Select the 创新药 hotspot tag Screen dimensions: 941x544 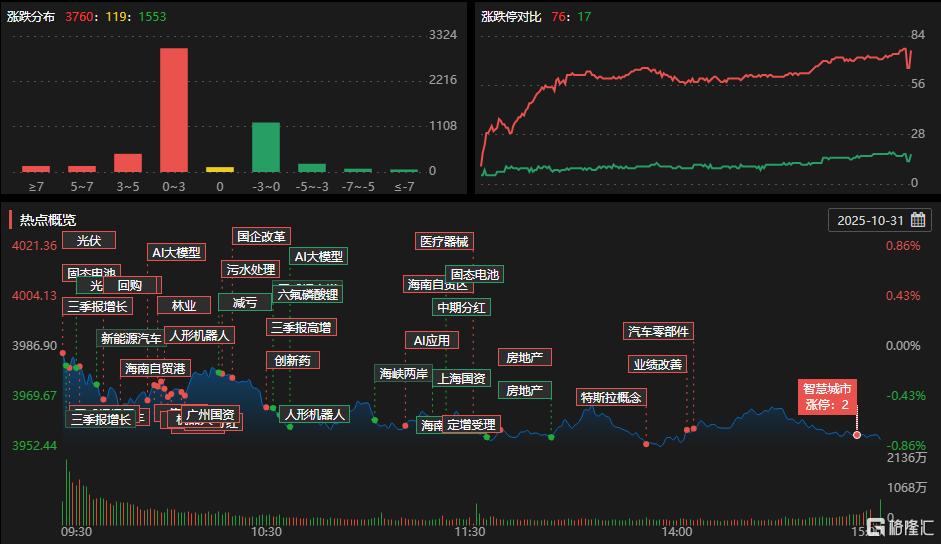coord(293,360)
